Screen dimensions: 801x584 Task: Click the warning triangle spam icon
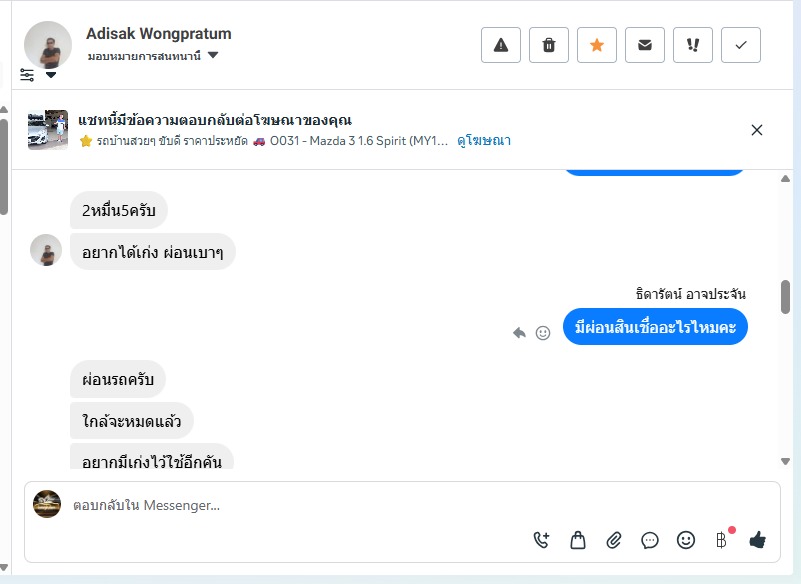(501, 45)
